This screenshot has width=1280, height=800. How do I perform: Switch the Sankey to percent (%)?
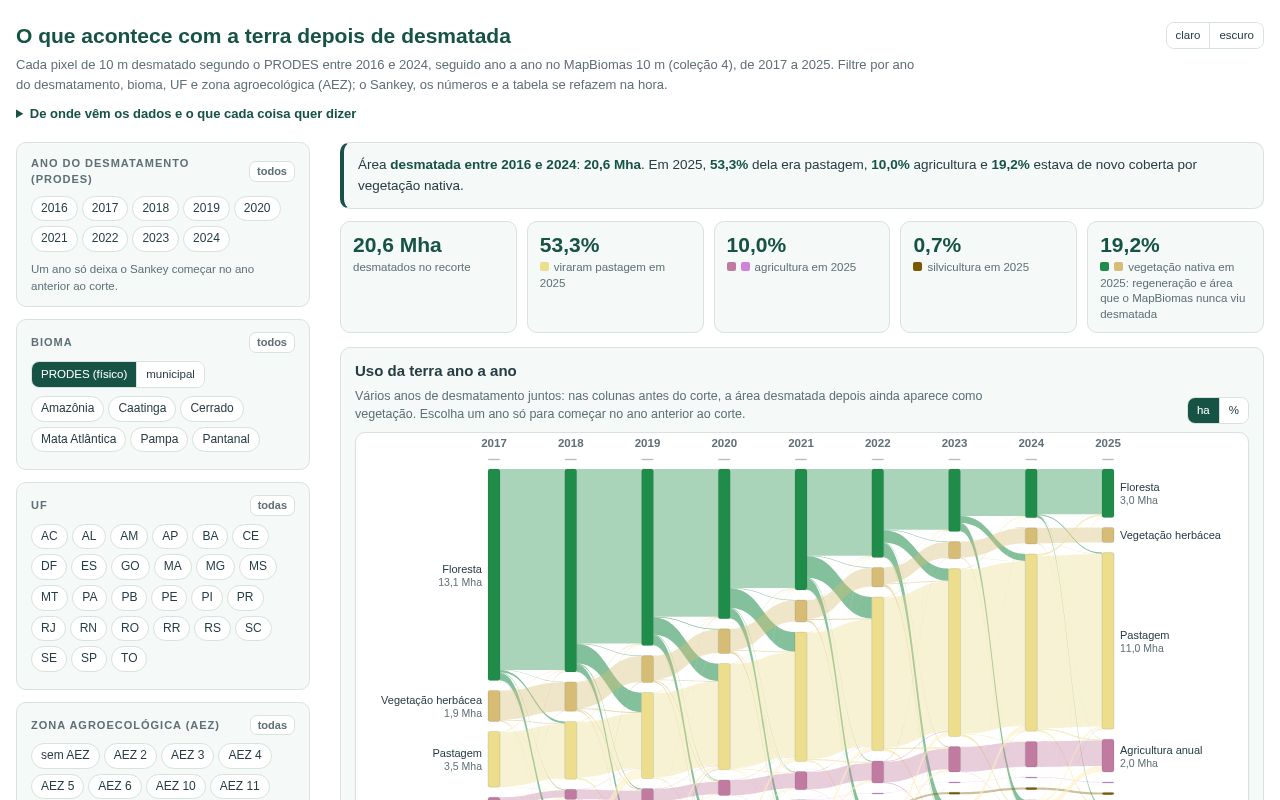1234,410
